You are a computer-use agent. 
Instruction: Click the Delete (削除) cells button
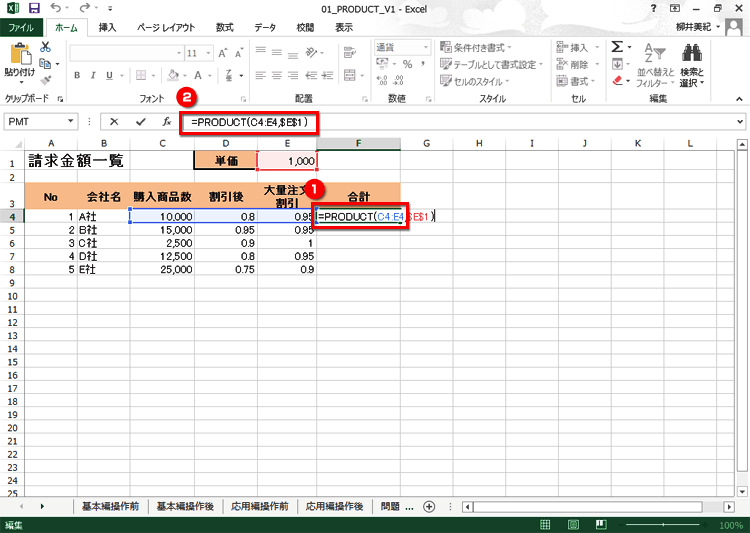[x=578, y=64]
